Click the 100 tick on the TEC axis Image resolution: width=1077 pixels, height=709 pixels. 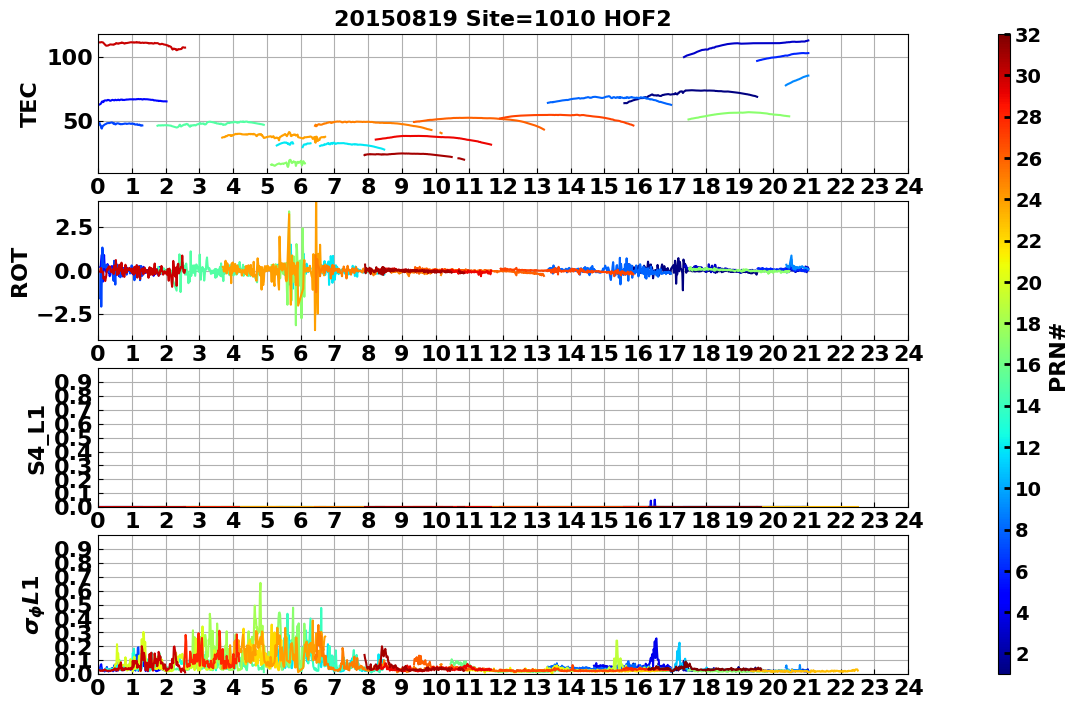[x=69, y=58]
